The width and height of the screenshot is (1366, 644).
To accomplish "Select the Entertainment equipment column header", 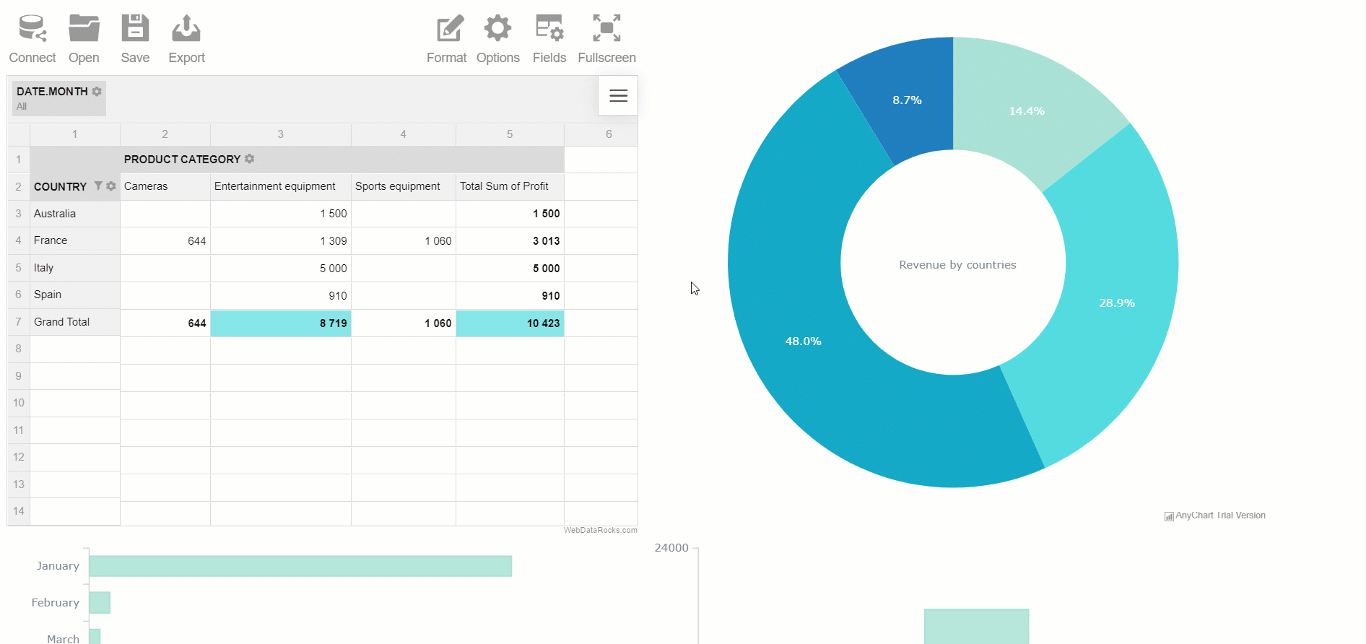I will 281,187.
